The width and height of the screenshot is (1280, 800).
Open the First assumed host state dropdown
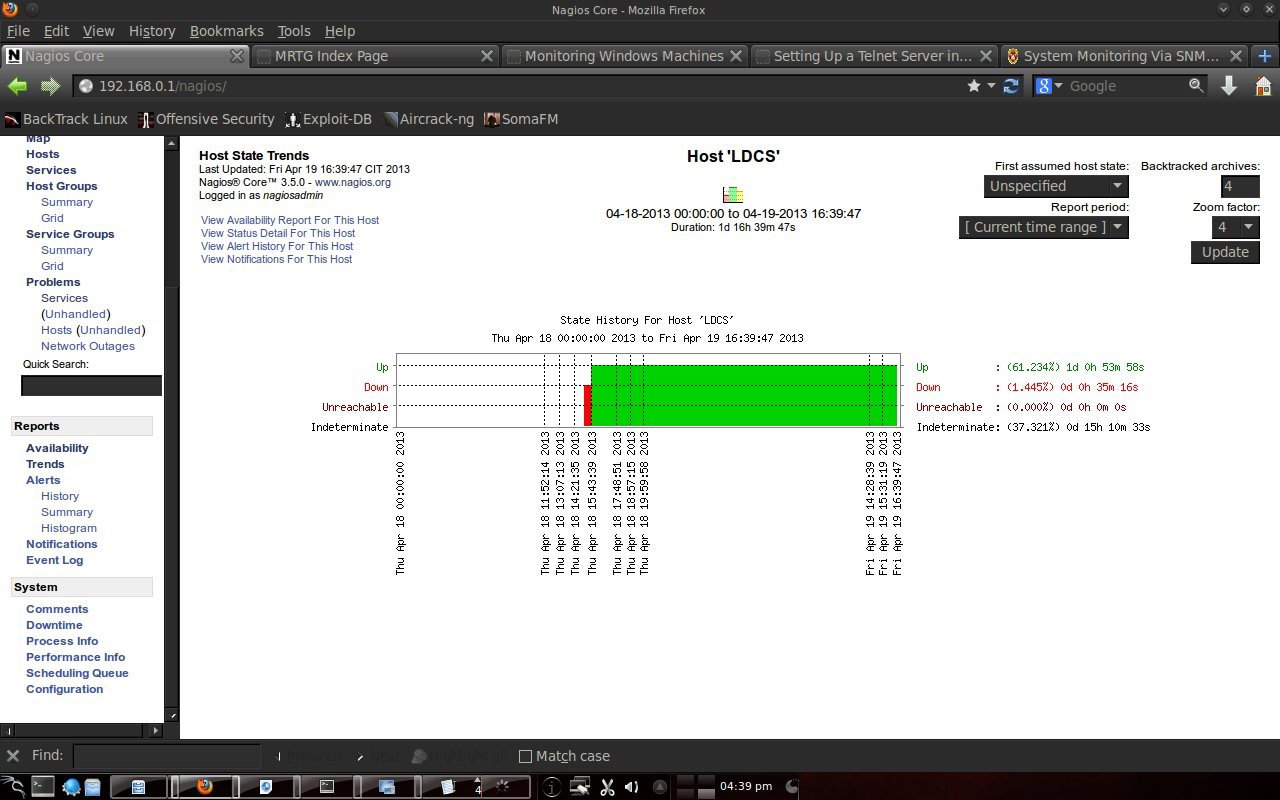click(1056, 186)
